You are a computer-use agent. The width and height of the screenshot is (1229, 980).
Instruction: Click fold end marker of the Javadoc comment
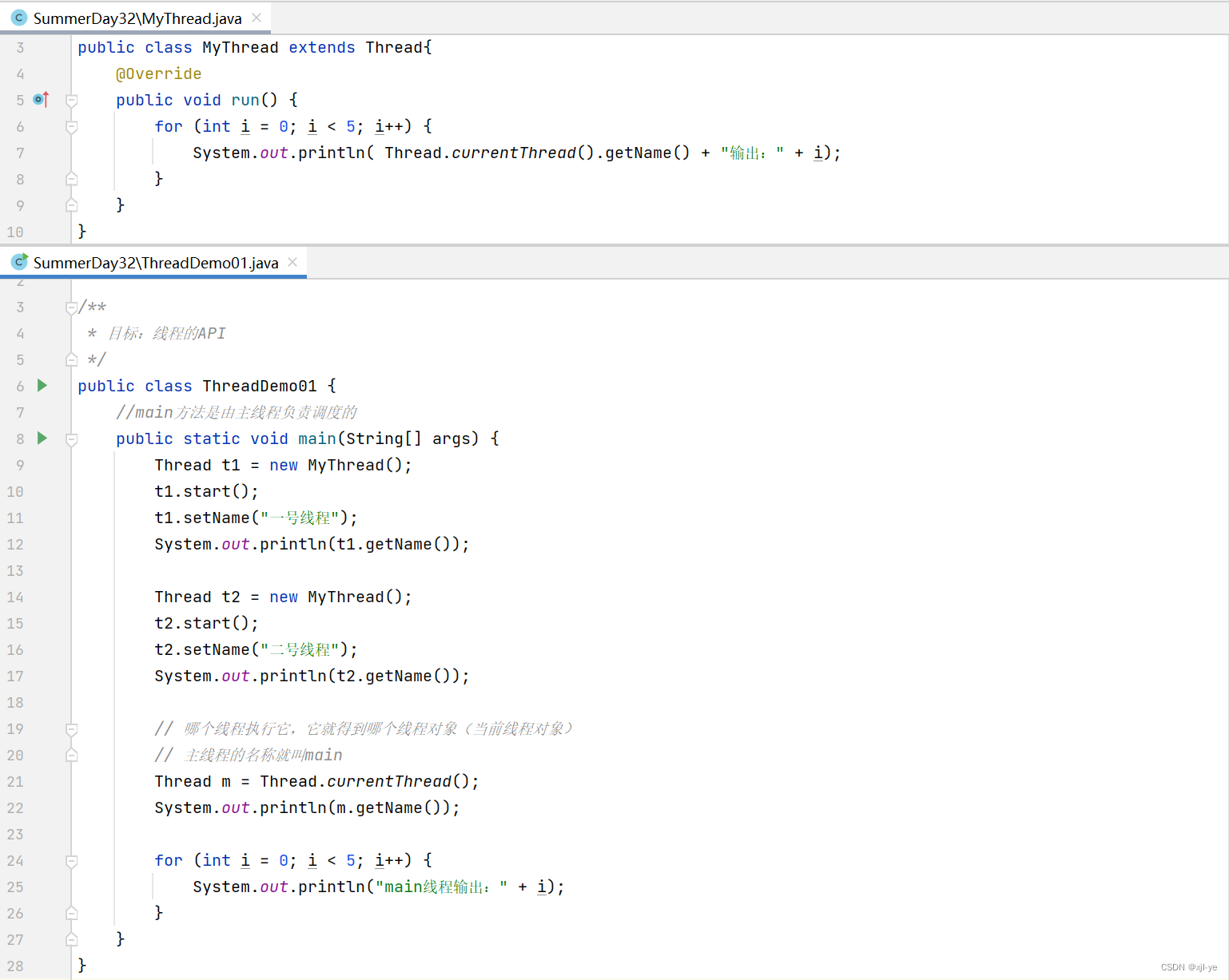(x=71, y=360)
